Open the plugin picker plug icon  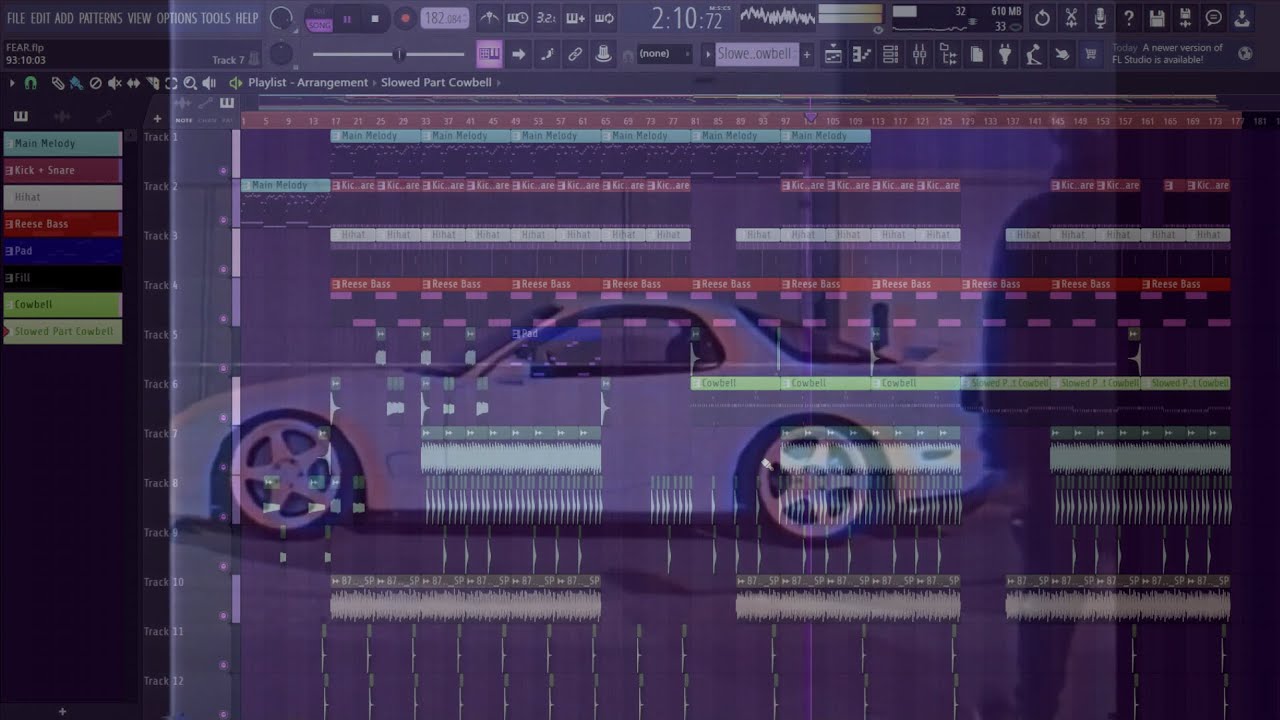pos(1005,54)
